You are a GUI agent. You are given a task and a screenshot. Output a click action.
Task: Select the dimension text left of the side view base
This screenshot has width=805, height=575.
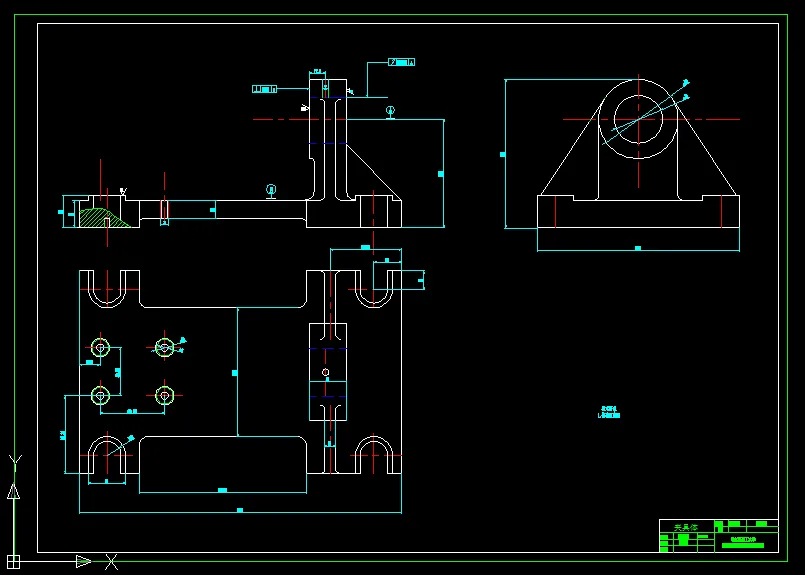(x=61, y=212)
